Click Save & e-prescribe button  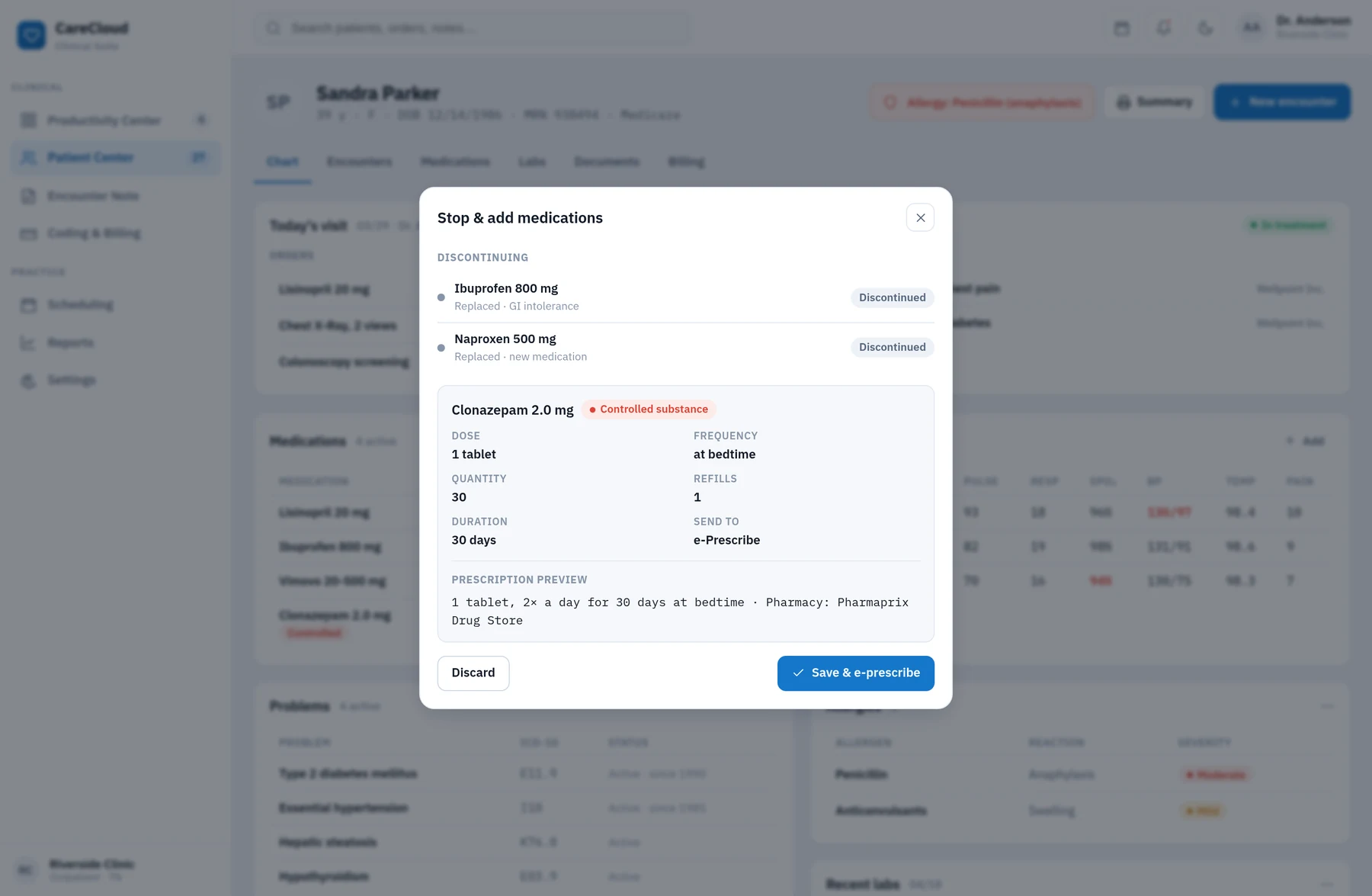(855, 673)
